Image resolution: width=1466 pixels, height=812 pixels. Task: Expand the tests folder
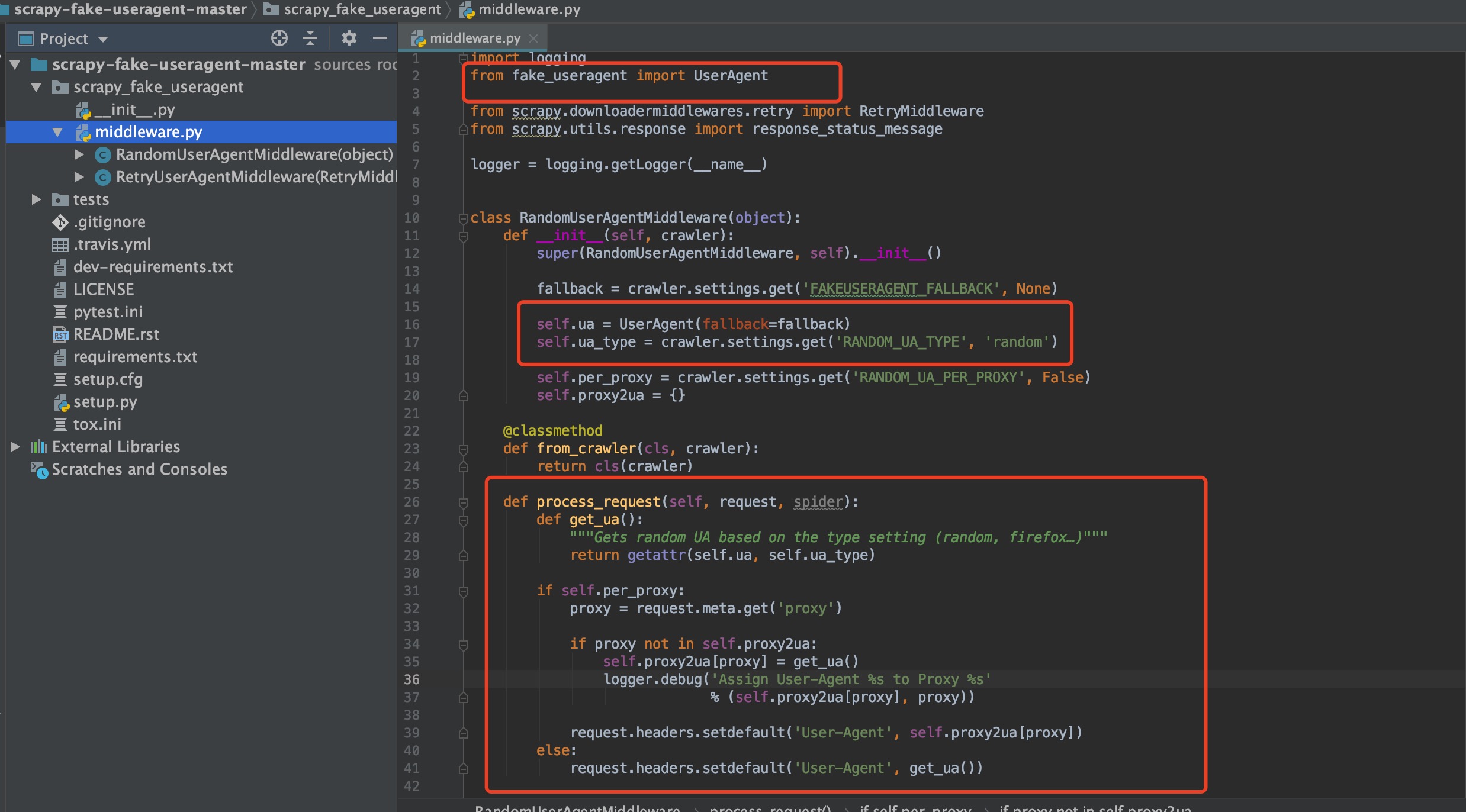coord(36,199)
